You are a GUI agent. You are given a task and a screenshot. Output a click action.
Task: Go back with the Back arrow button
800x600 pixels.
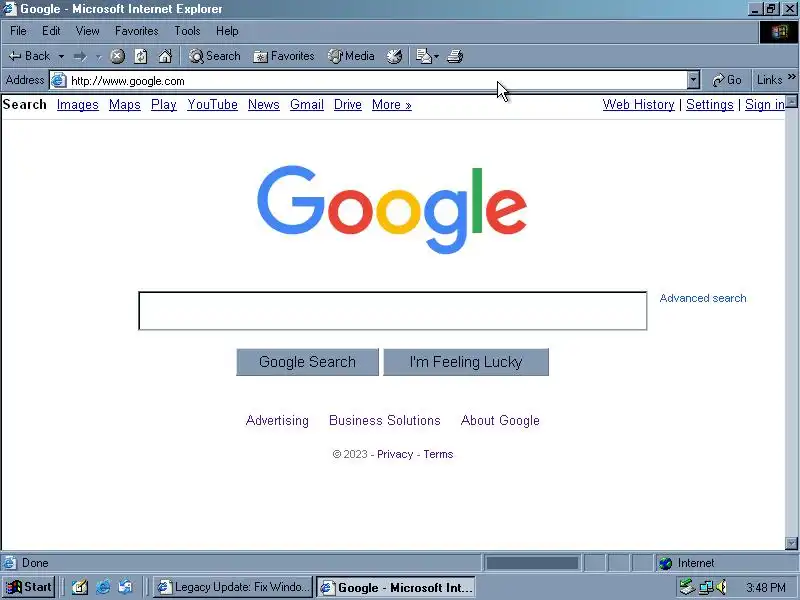coord(30,56)
